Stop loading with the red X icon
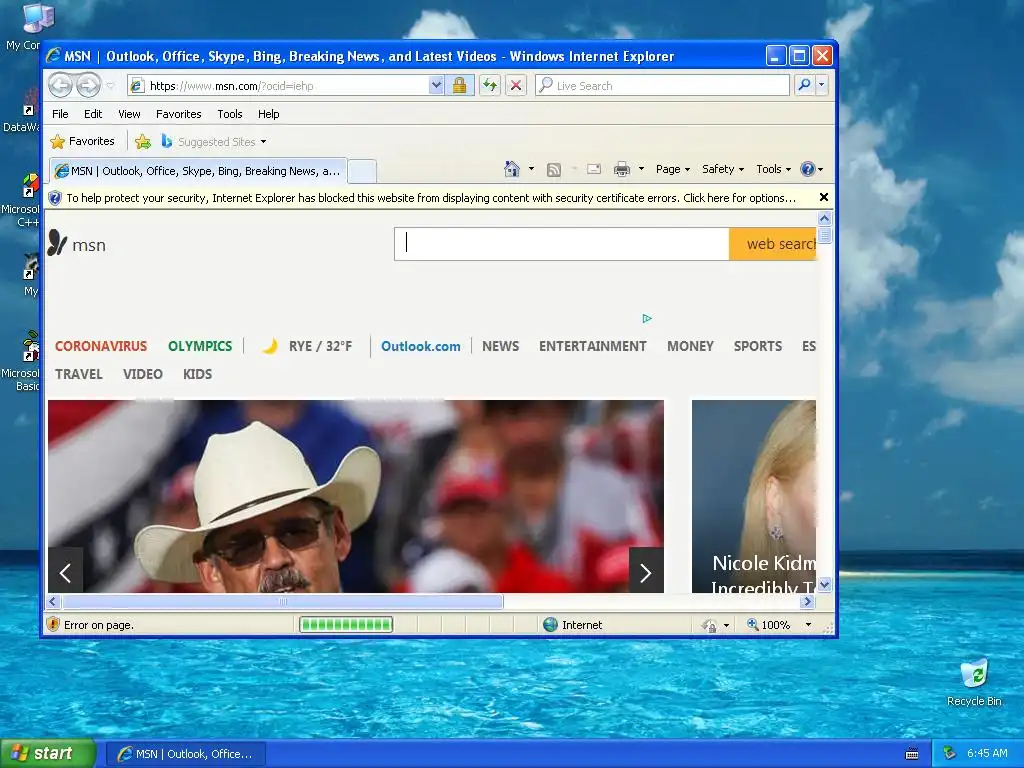The height and width of the screenshot is (768, 1024). (x=516, y=86)
